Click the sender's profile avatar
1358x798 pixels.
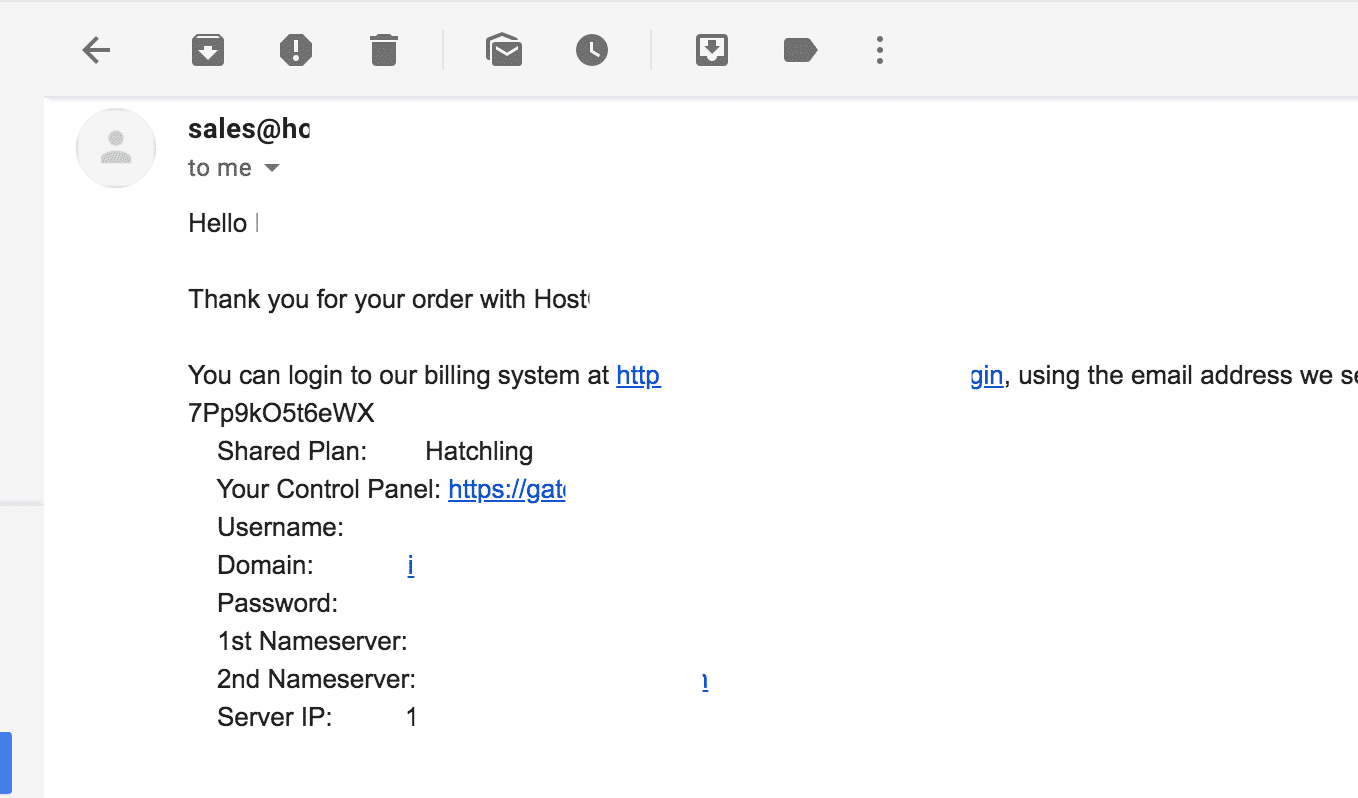tap(116, 148)
